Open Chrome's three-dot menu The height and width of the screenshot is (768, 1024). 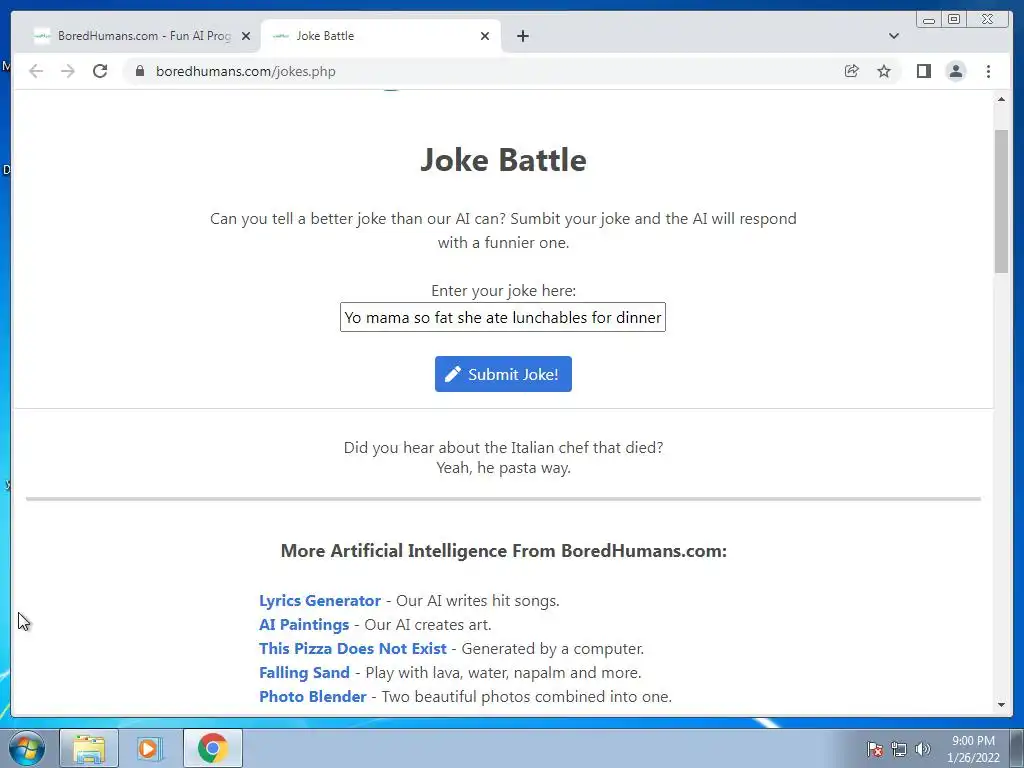point(988,71)
